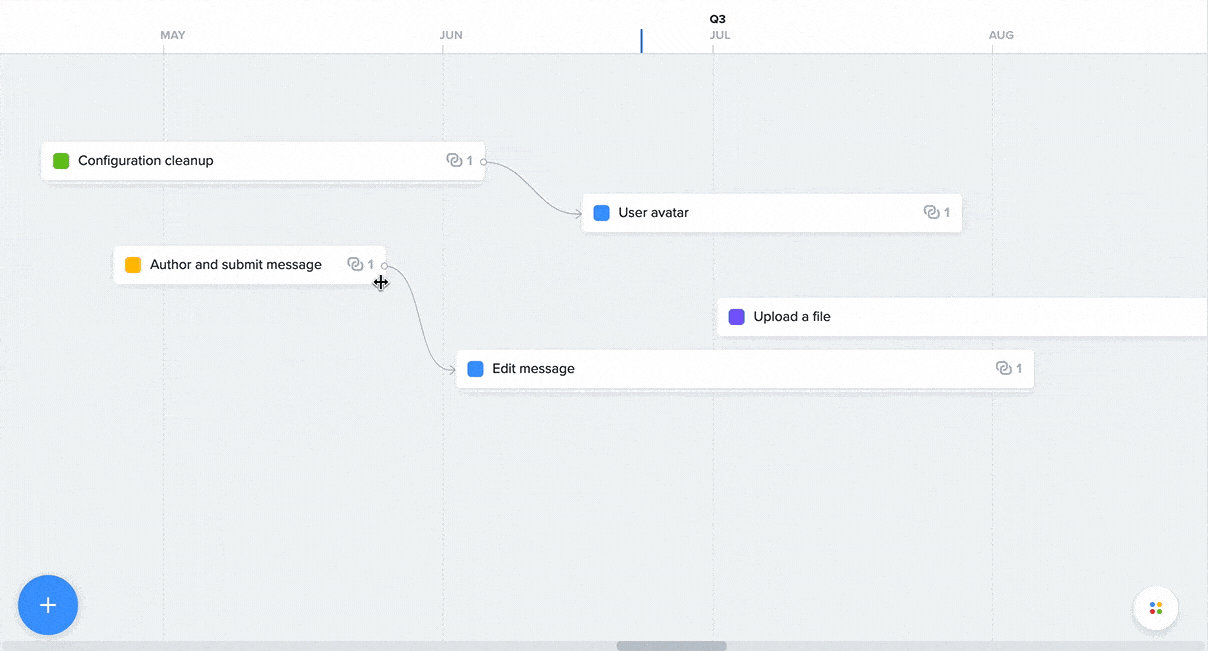
Task: Open the User avatar card
Action: point(772,213)
